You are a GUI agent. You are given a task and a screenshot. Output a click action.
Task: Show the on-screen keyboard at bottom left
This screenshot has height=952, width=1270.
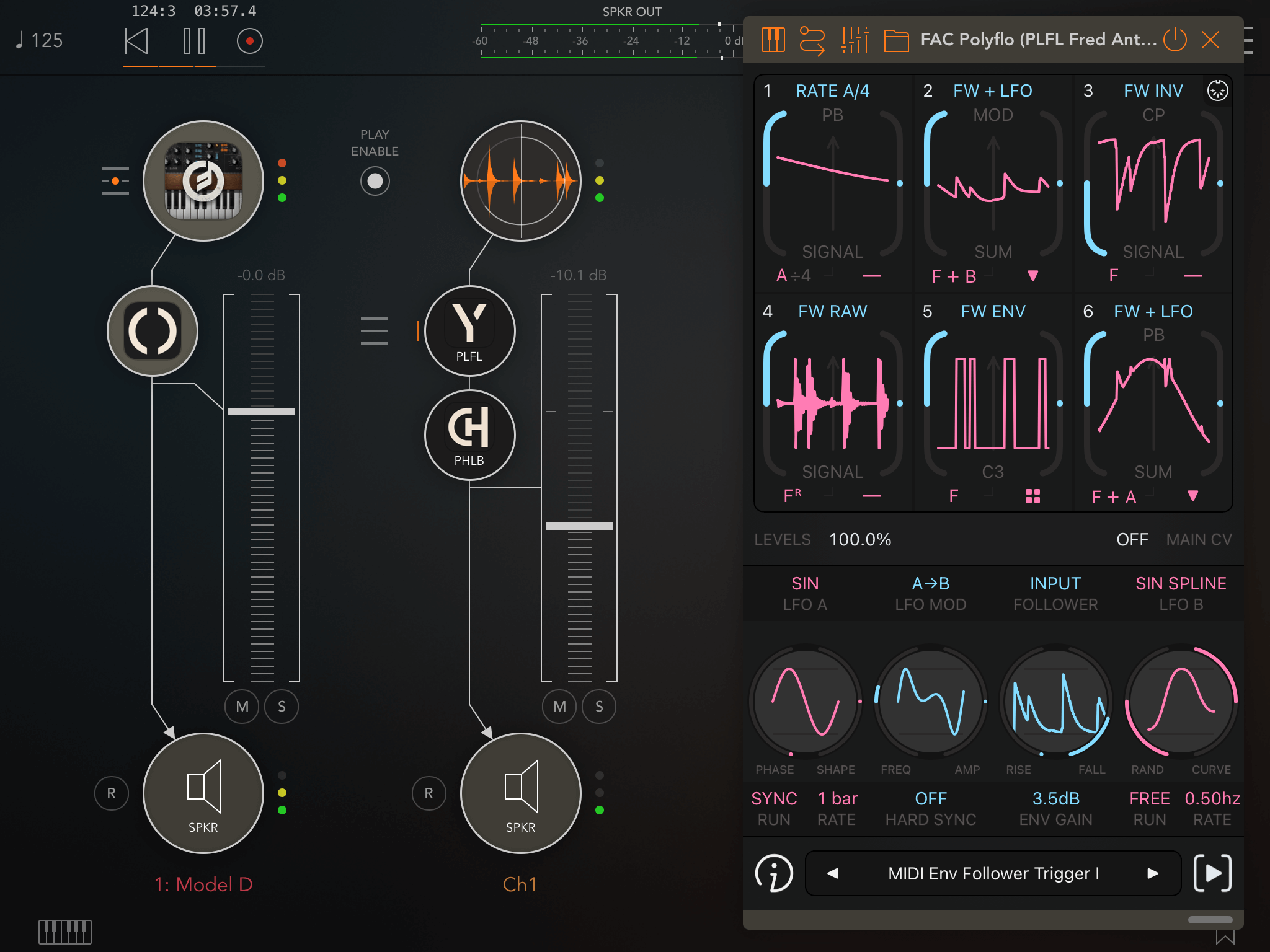65,932
